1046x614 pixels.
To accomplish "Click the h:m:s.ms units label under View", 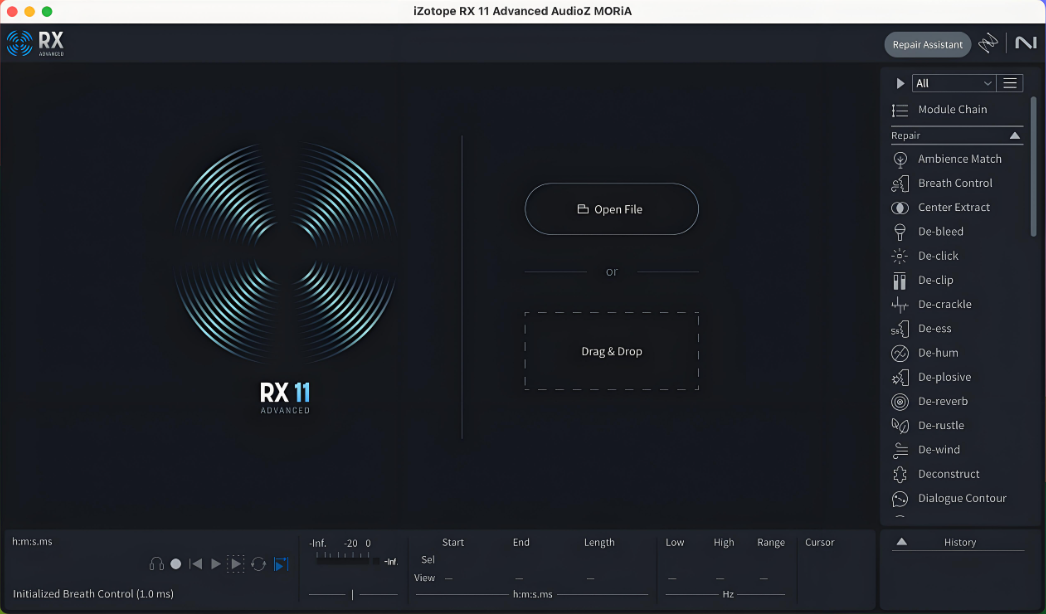I will click(x=532, y=594).
